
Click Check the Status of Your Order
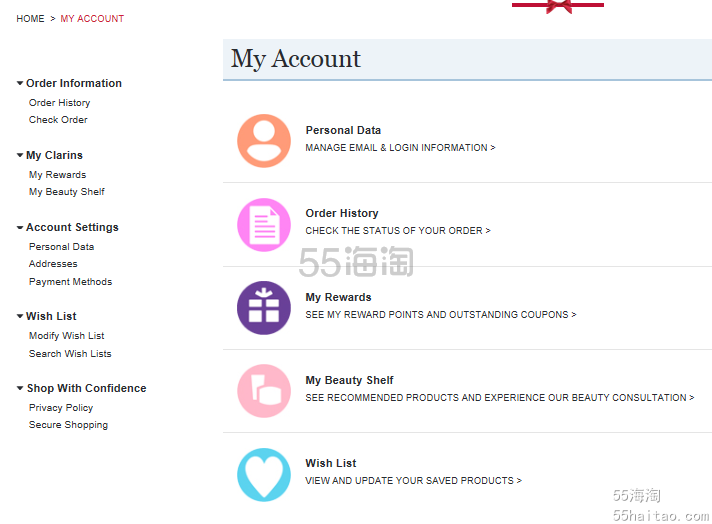click(398, 231)
